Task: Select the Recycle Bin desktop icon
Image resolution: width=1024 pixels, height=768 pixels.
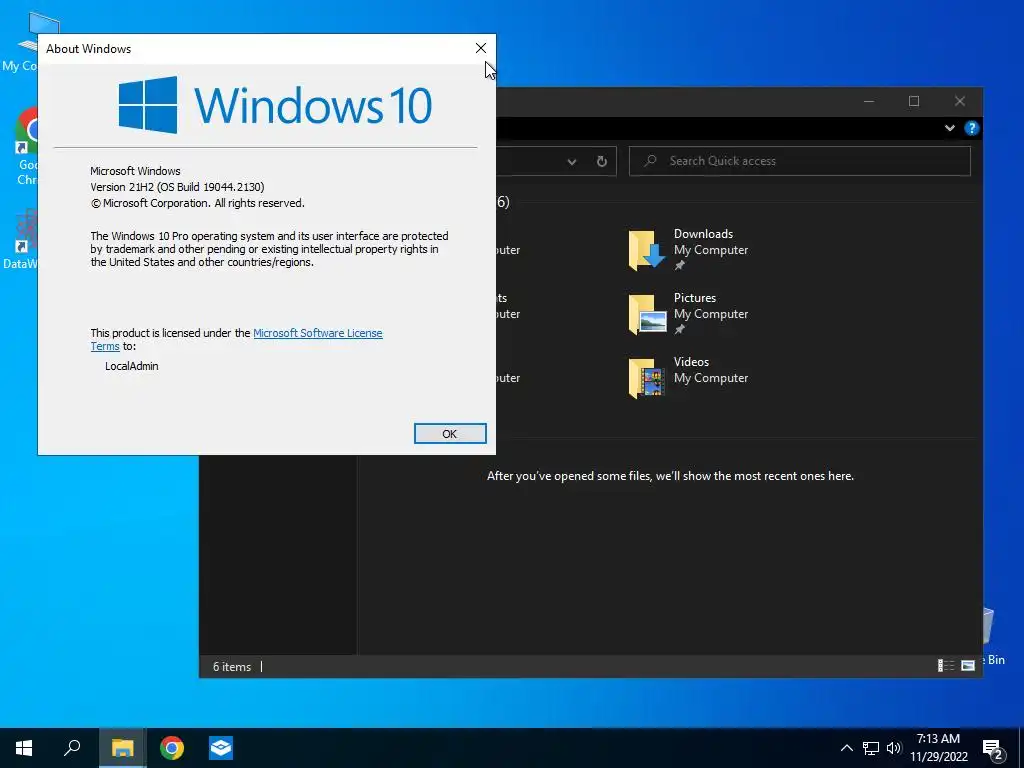Action: [994, 635]
